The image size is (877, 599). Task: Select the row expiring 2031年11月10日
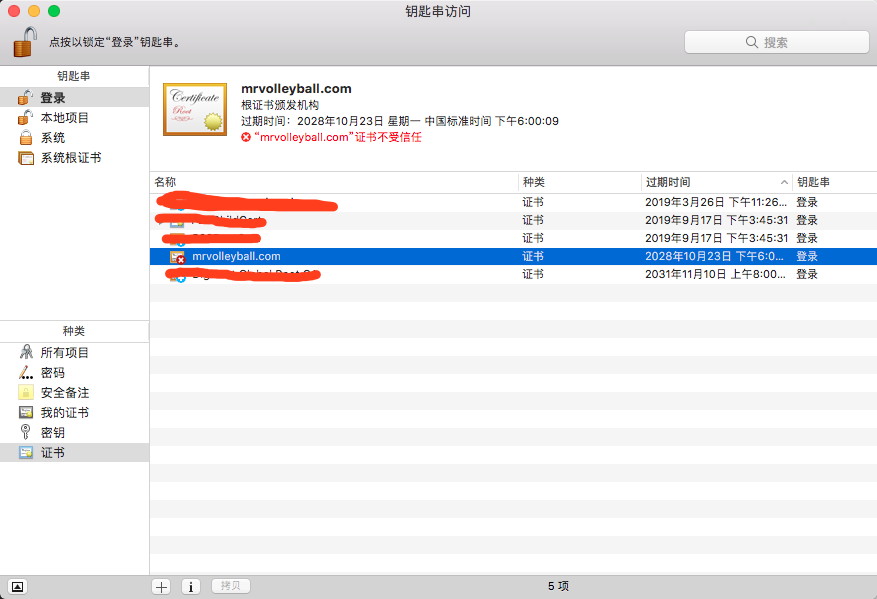click(x=513, y=274)
